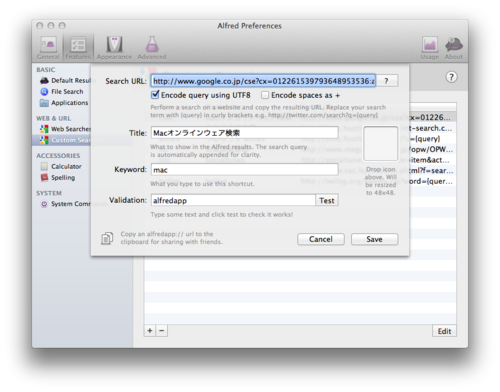
Task: Click the question mark button beside Search URL
Action: point(387,81)
